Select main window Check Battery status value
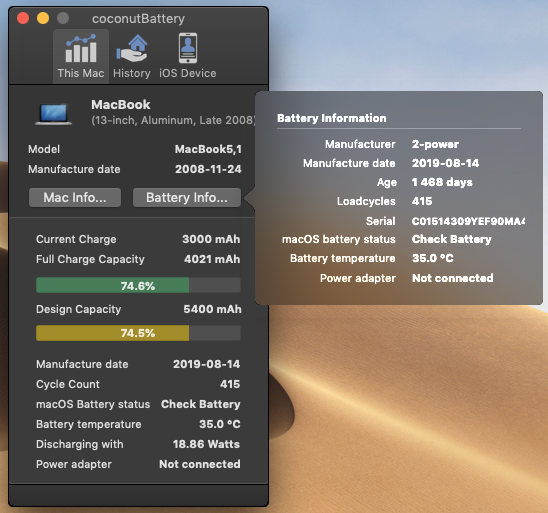Screen dimensions: 548x513 pyautogui.click(x=201, y=404)
